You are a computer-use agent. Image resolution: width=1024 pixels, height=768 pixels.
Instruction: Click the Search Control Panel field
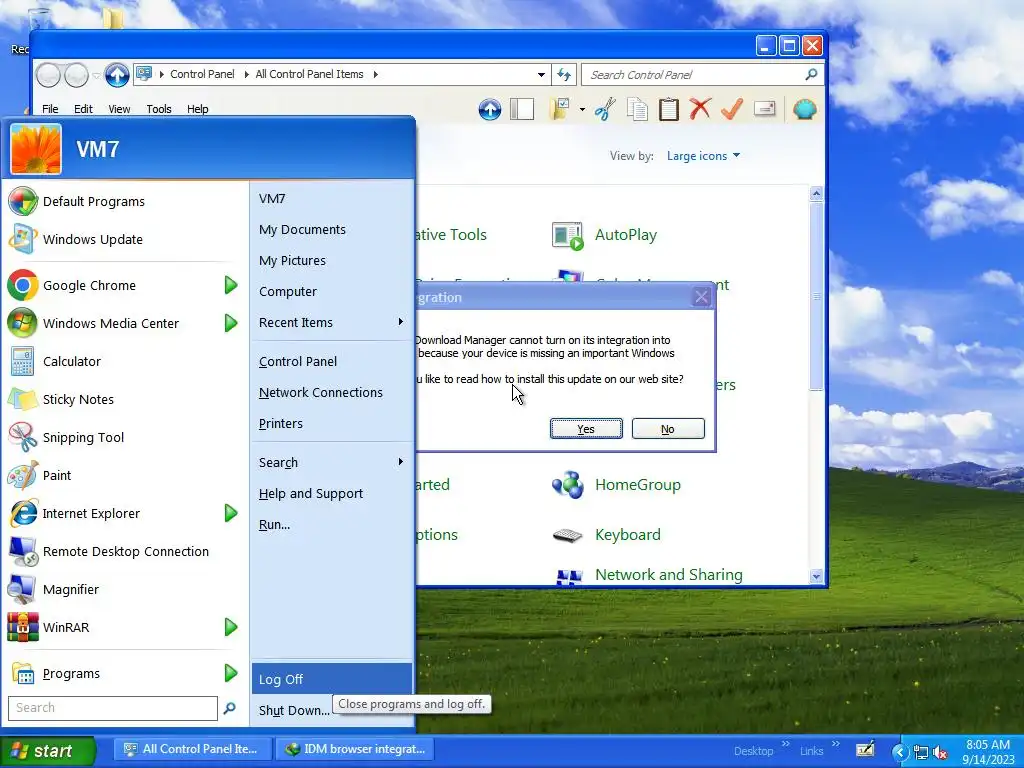click(x=692, y=74)
